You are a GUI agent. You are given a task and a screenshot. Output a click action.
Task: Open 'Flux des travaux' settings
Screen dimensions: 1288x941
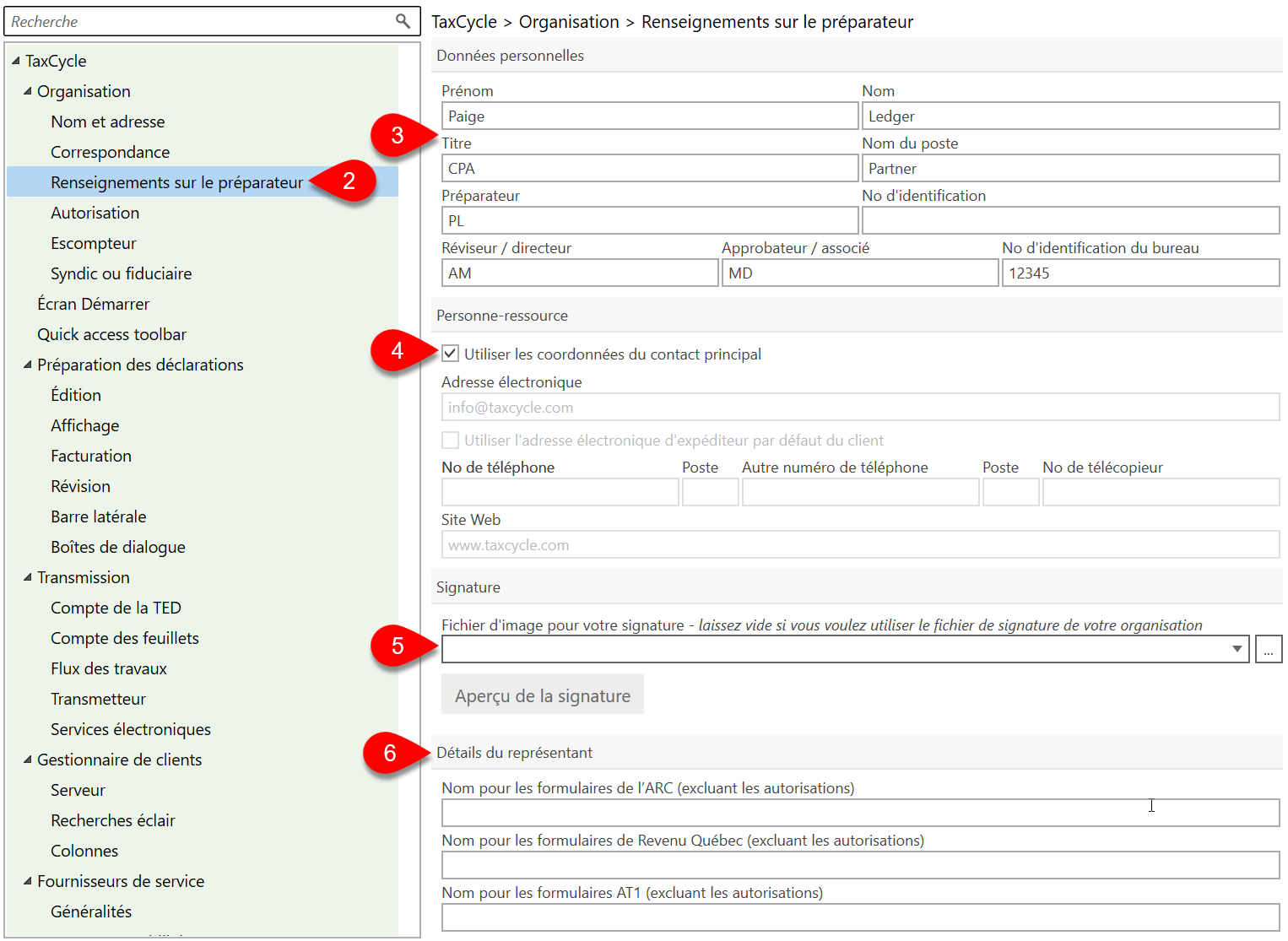(x=109, y=668)
